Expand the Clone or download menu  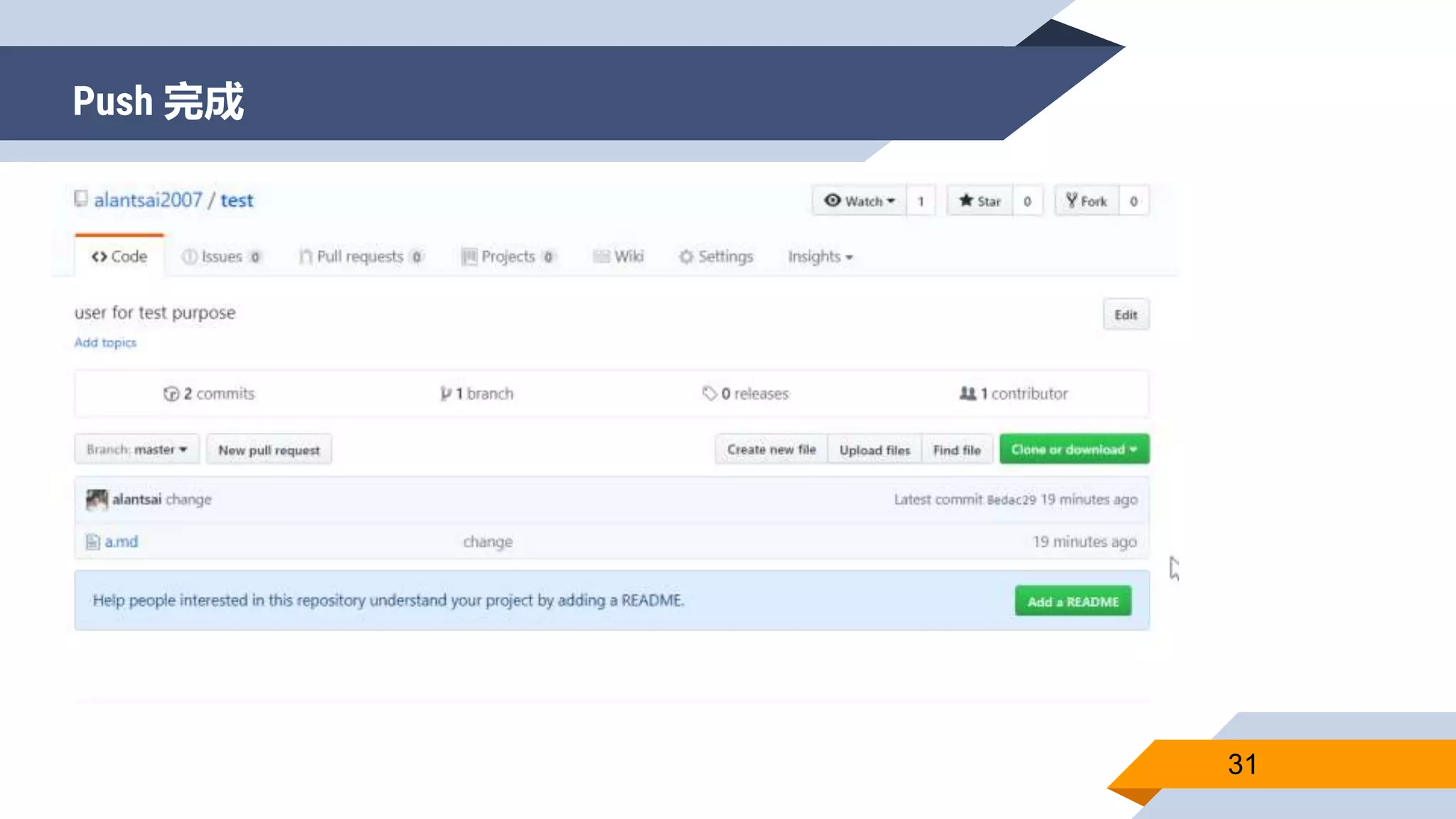pos(1074,449)
